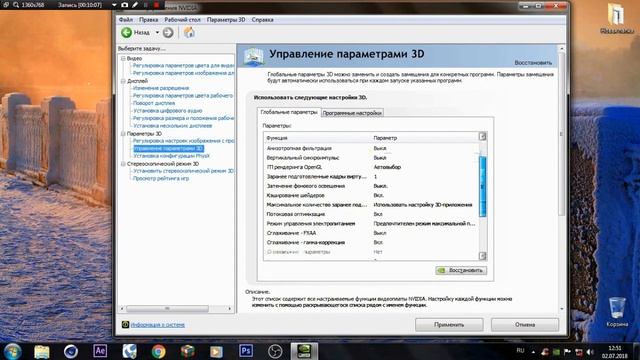Click the volume speaker tray icon

click(x=590, y=352)
